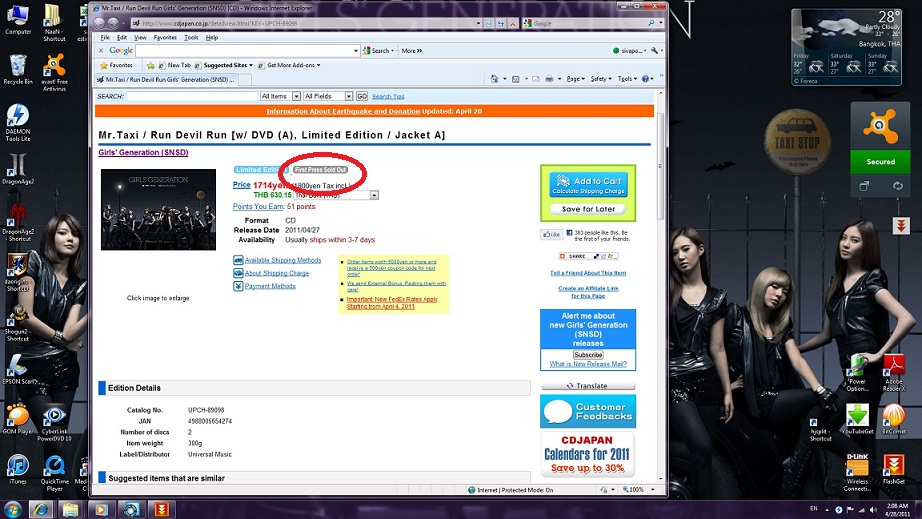Click the Print icon in command bar

(x=549, y=79)
